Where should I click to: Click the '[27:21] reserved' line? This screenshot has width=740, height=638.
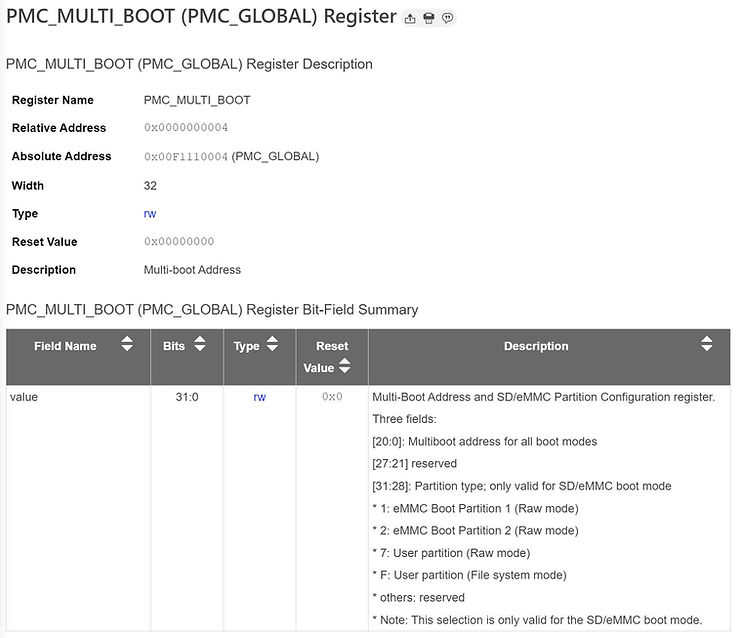(414, 464)
